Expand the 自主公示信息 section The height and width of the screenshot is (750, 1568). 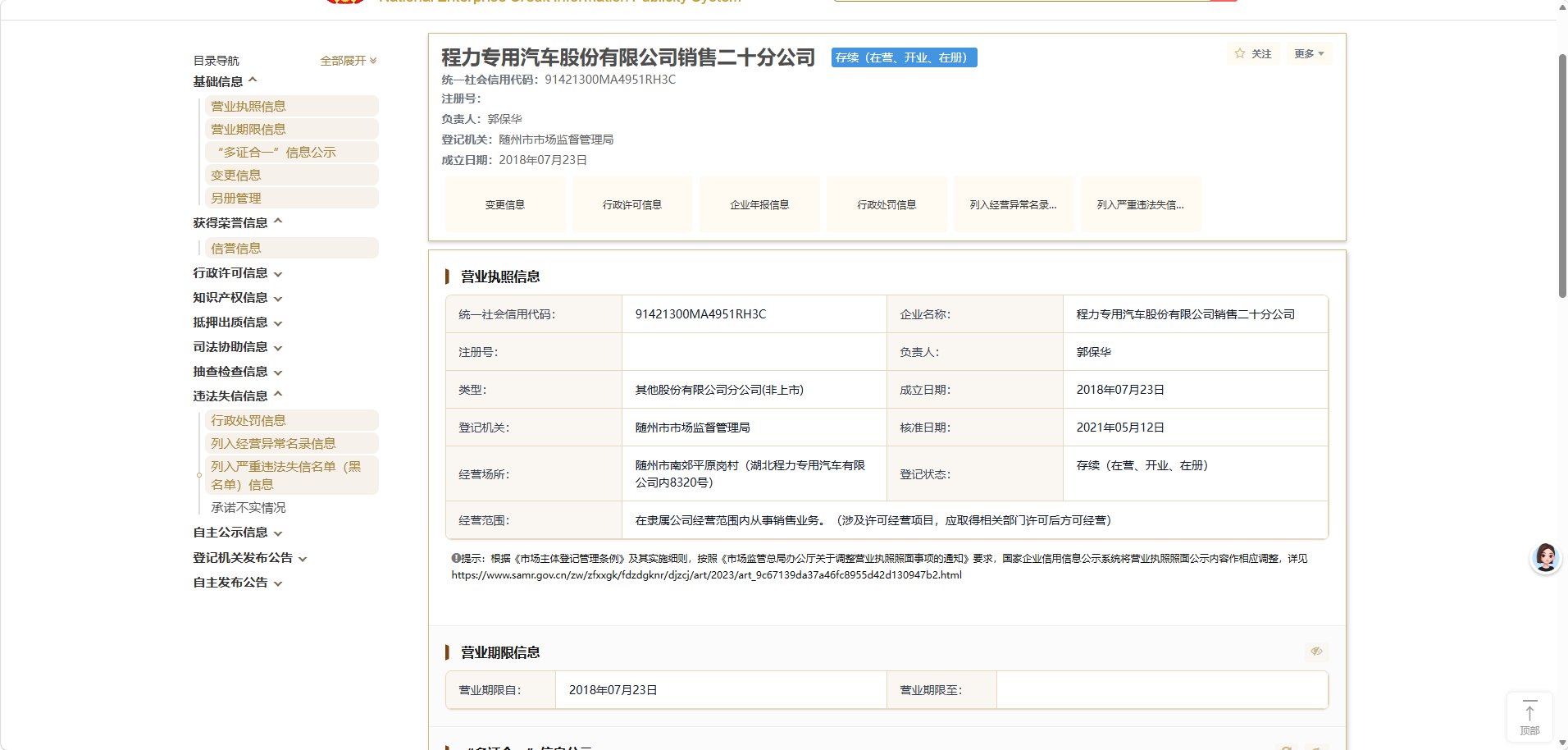click(238, 533)
